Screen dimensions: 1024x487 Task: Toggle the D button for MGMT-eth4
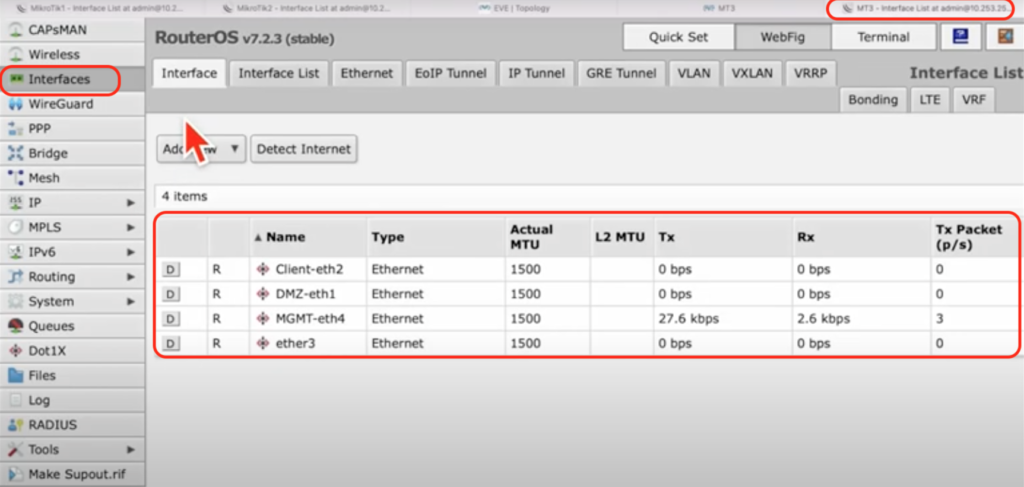(x=170, y=318)
